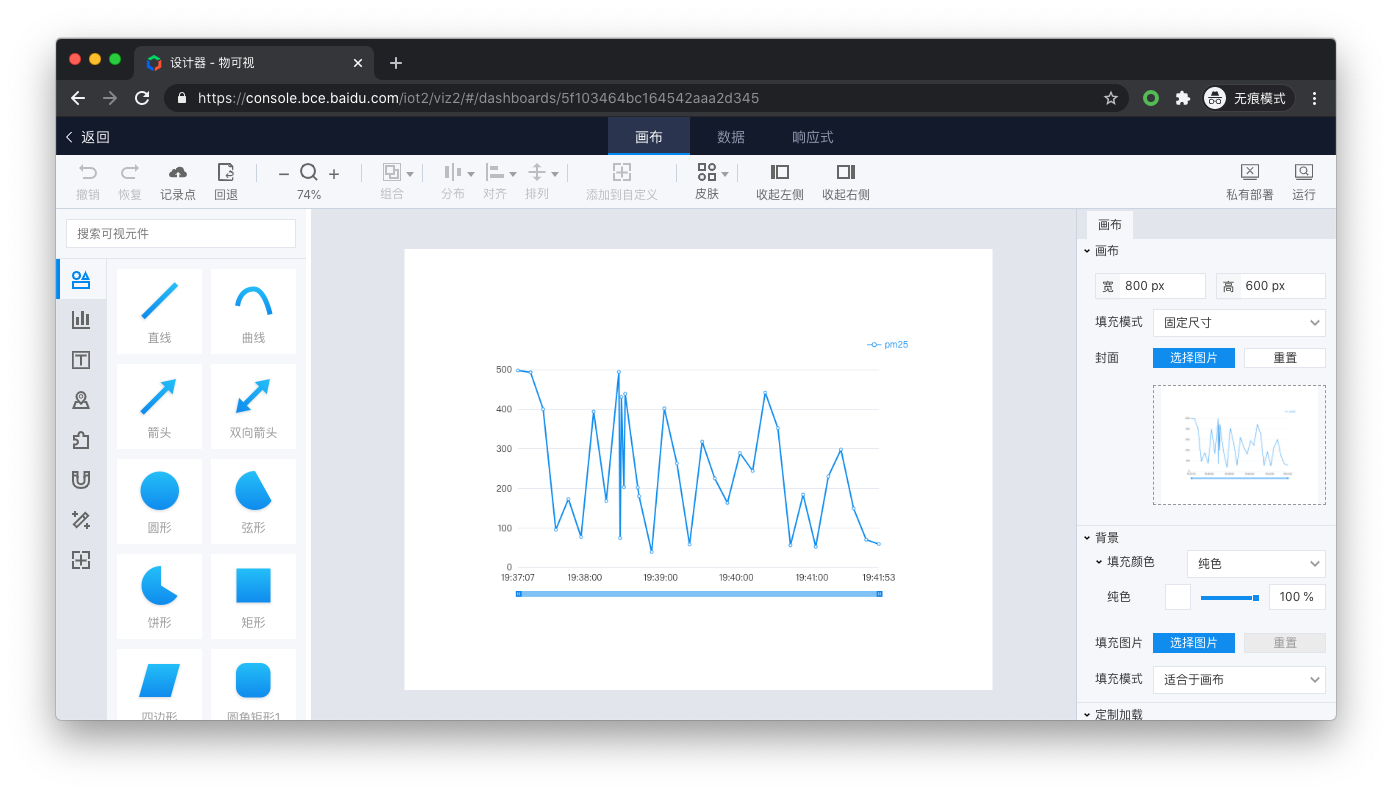Screen dimensions: 1392x794
Task: Reload the browser page
Action: click(x=142, y=98)
